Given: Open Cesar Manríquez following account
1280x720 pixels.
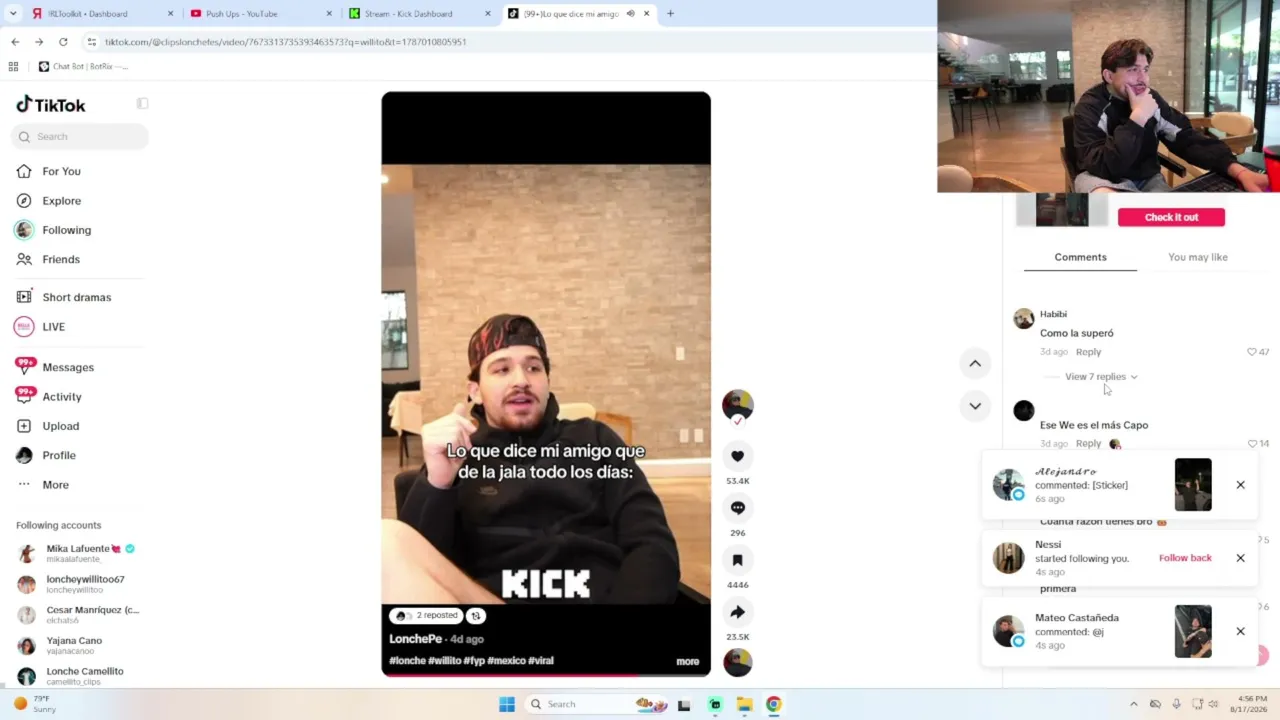Looking at the screenshot, I should pyautogui.click(x=77, y=614).
